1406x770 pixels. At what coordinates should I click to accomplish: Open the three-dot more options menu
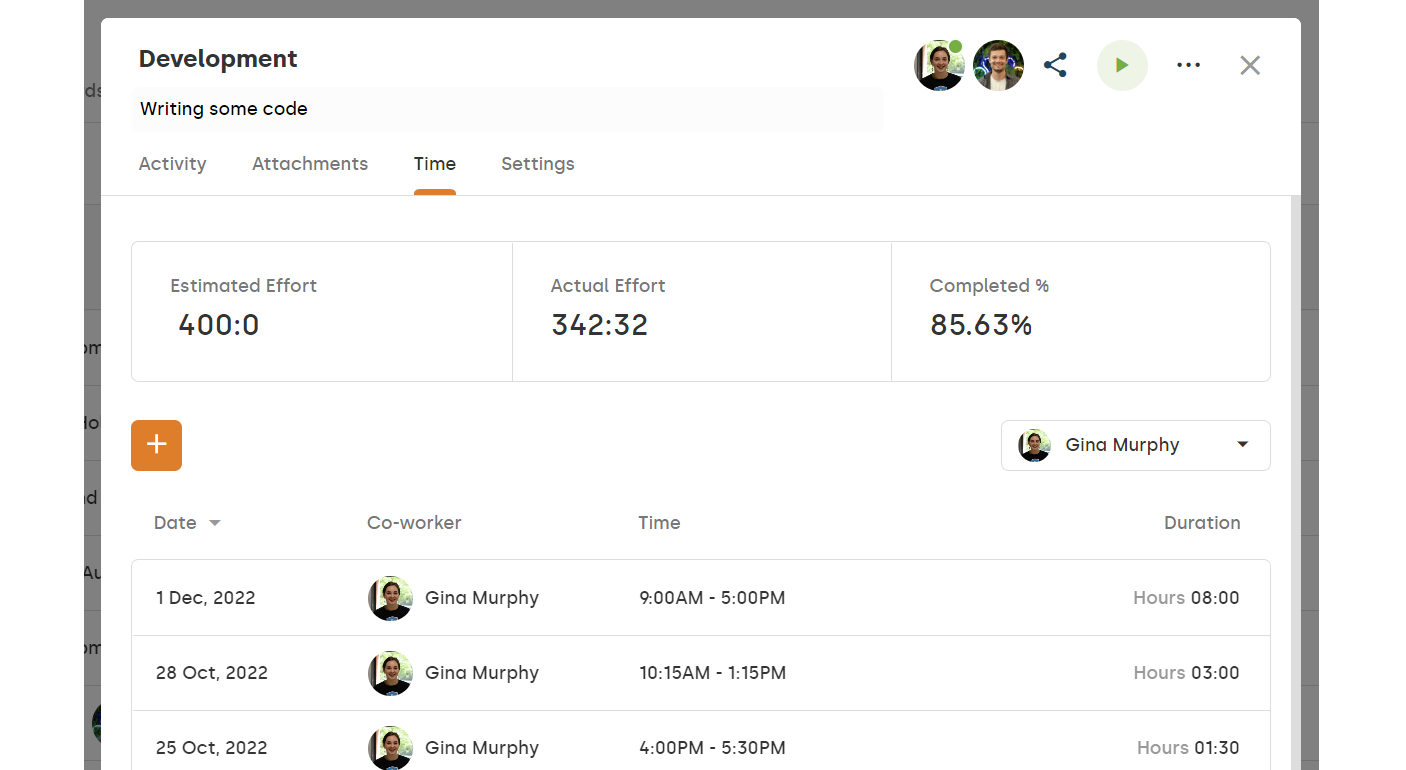click(x=1188, y=66)
